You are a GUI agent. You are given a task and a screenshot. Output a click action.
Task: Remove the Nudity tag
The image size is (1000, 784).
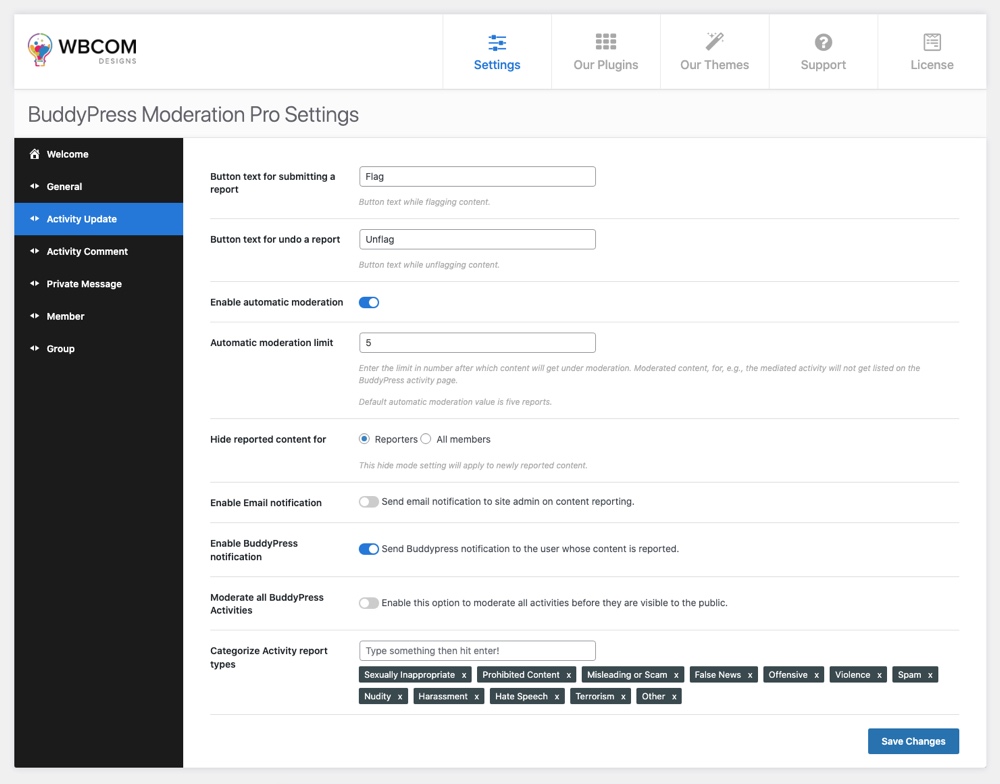pyautogui.click(x=400, y=697)
